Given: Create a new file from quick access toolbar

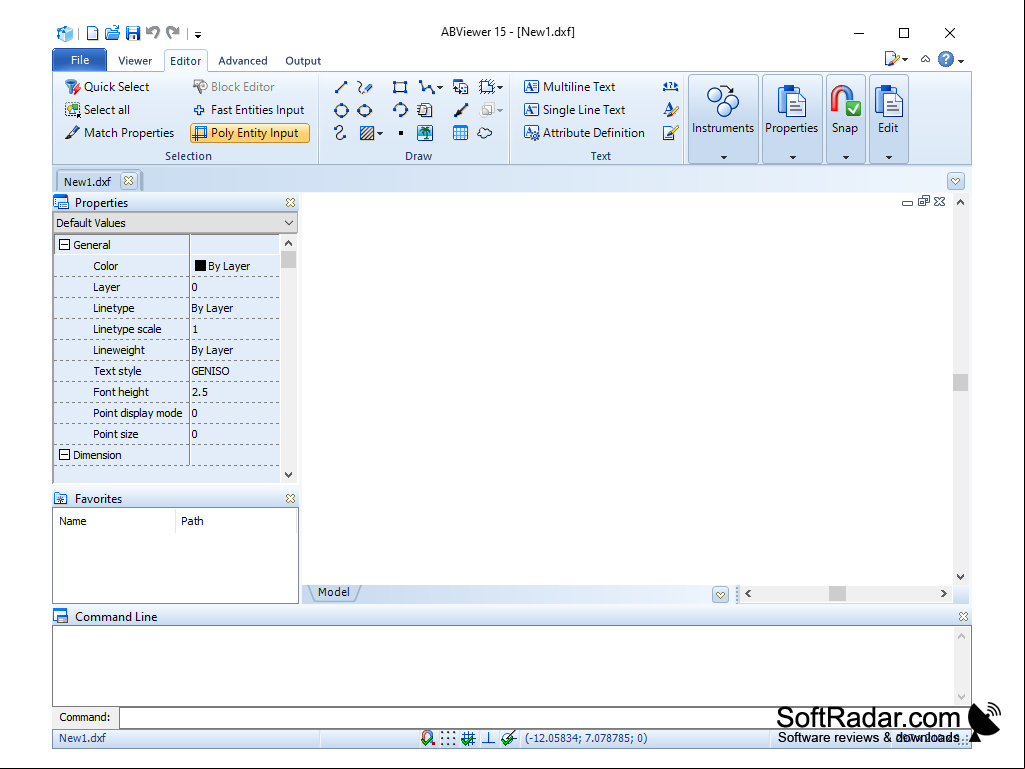Looking at the screenshot, I should click(x=93, y=33).
